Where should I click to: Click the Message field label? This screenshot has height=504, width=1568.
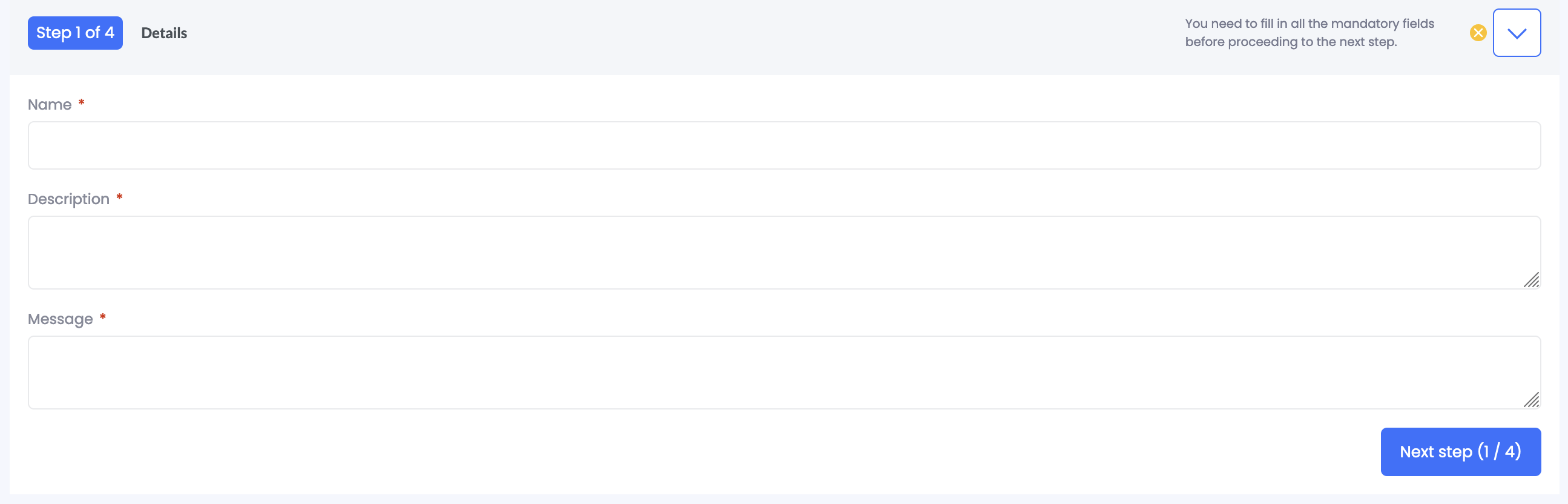[x=61, y=319]
